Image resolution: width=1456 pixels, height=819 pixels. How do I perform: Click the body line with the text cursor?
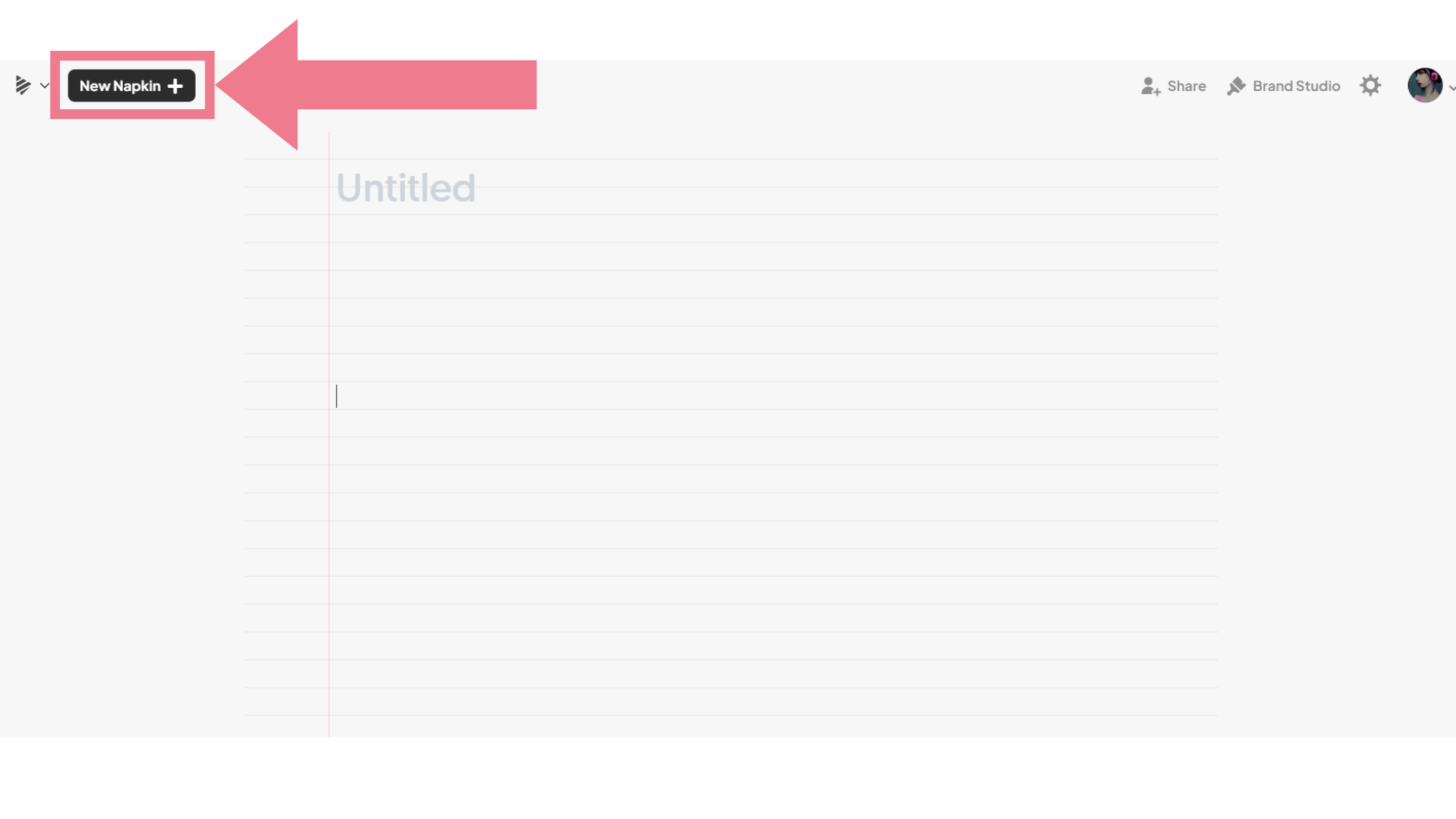point(773,396)
